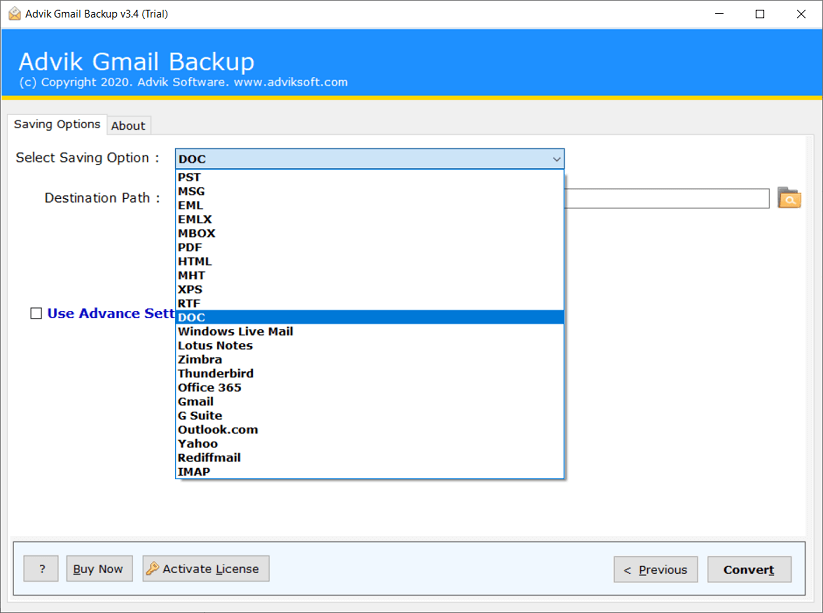Open help with the question mark button
Screen dimensions: 823x613
click(x=41, y=568)
